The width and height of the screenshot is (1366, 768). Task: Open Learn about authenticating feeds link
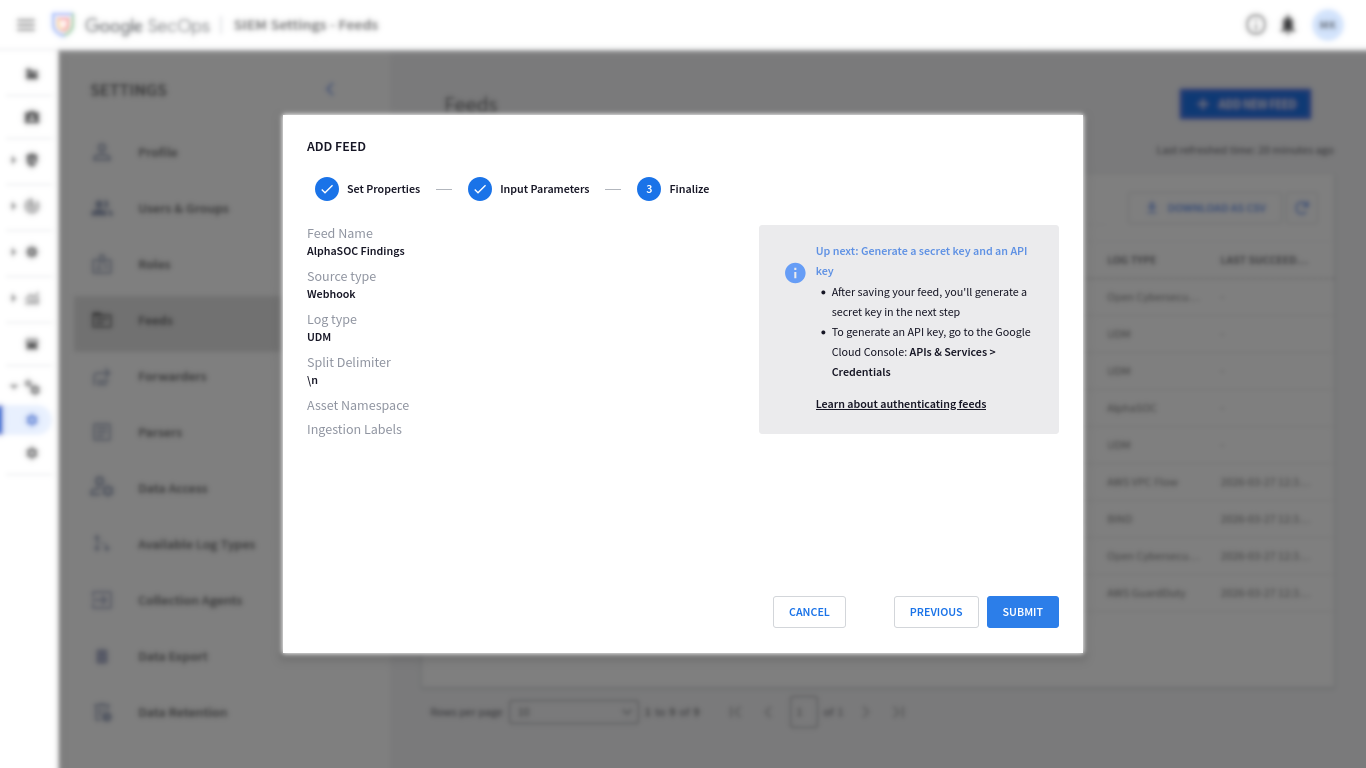coord(901,404)
